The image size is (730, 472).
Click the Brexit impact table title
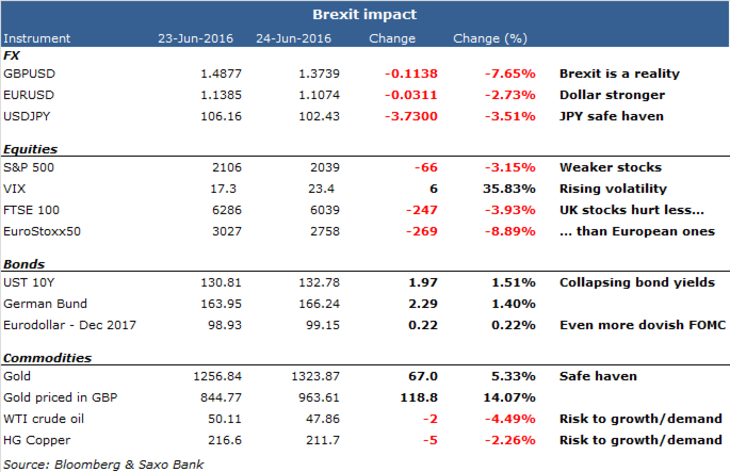pos(364,15)
